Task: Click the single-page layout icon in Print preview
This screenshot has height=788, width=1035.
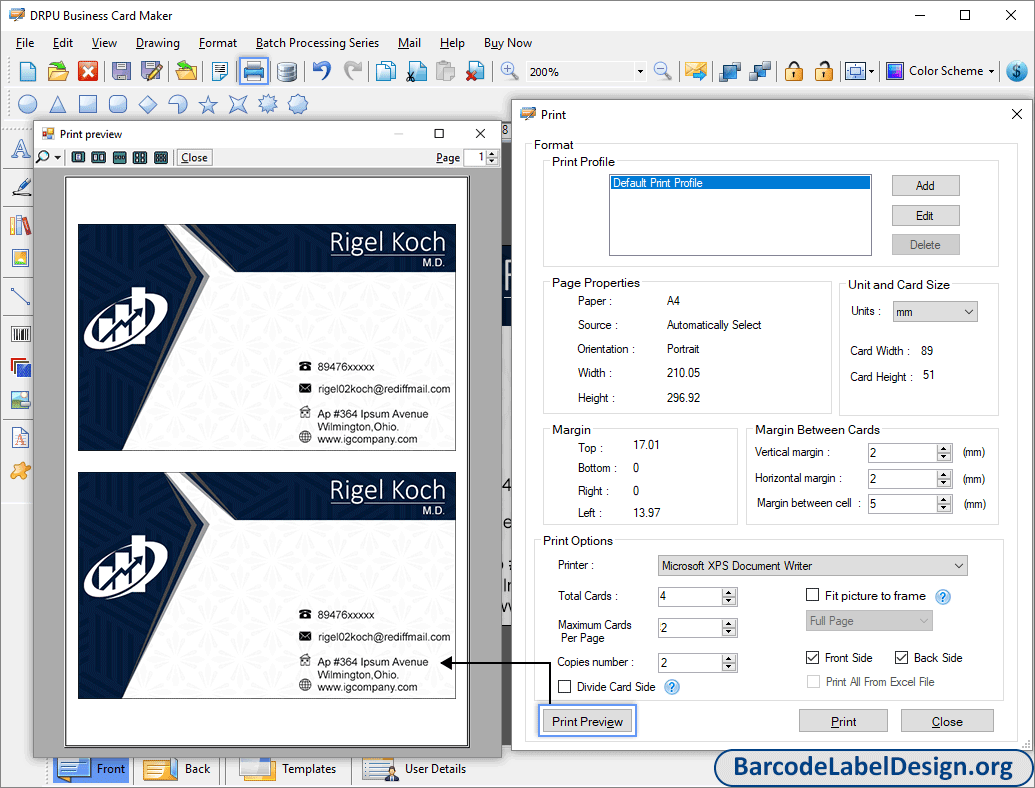Action: 78,158
